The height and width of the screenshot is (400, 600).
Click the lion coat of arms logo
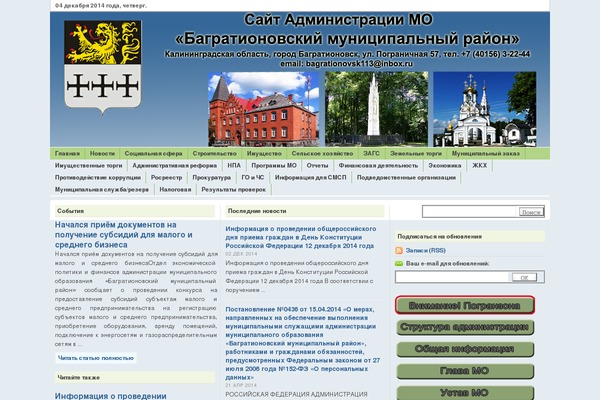click(103, 67)
